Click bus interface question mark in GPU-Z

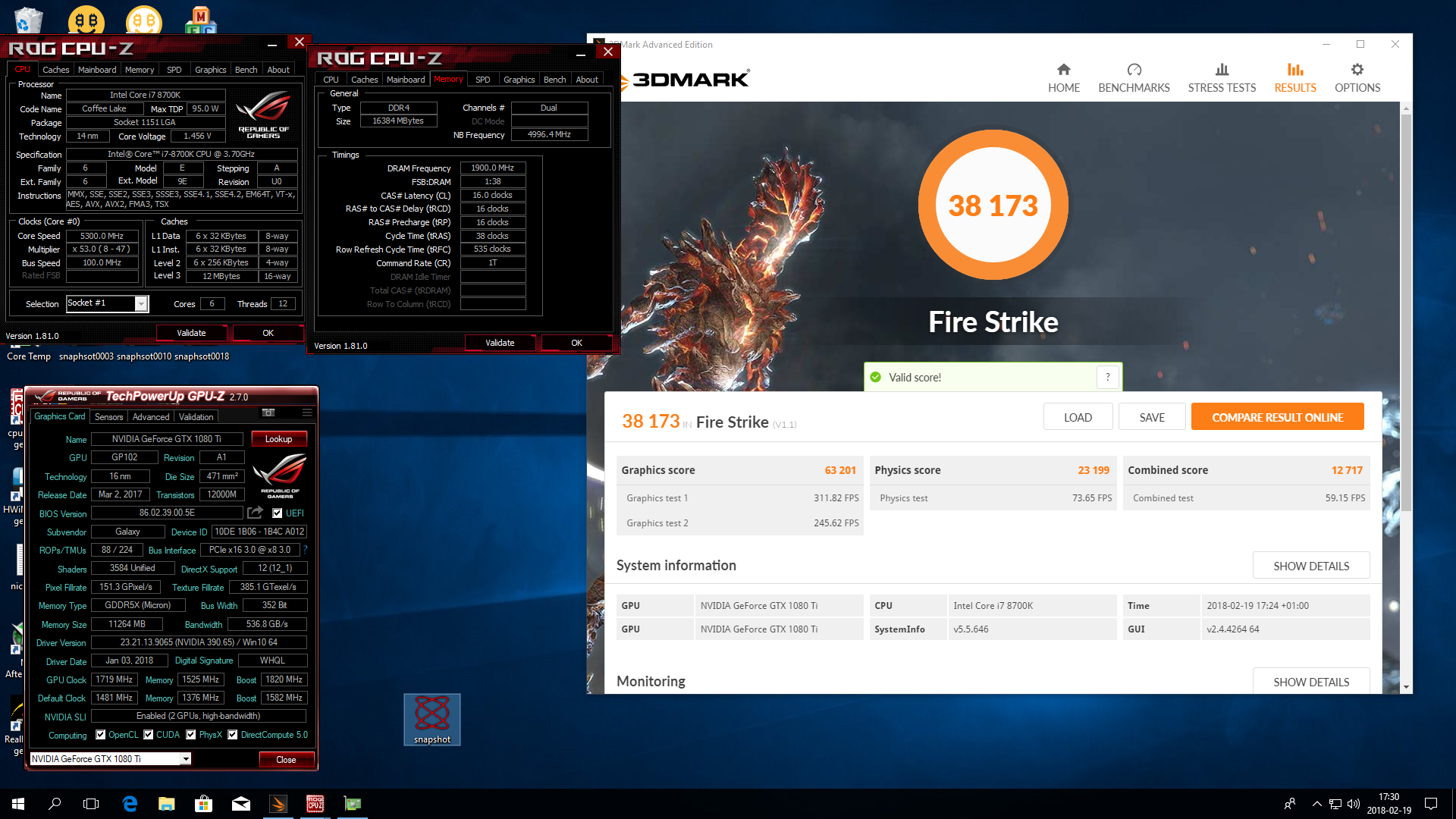305,550
